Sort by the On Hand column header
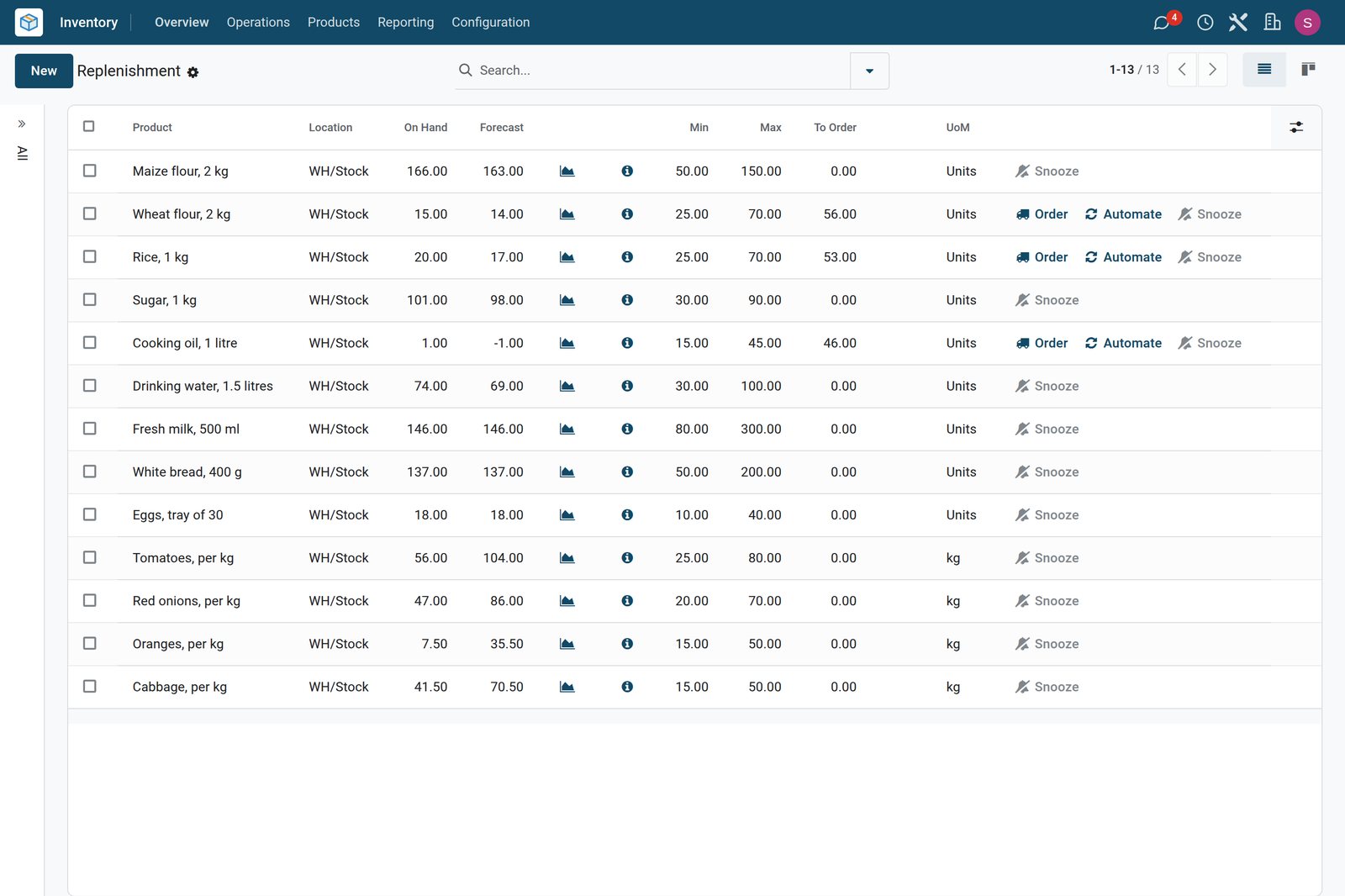 point(425,128)
